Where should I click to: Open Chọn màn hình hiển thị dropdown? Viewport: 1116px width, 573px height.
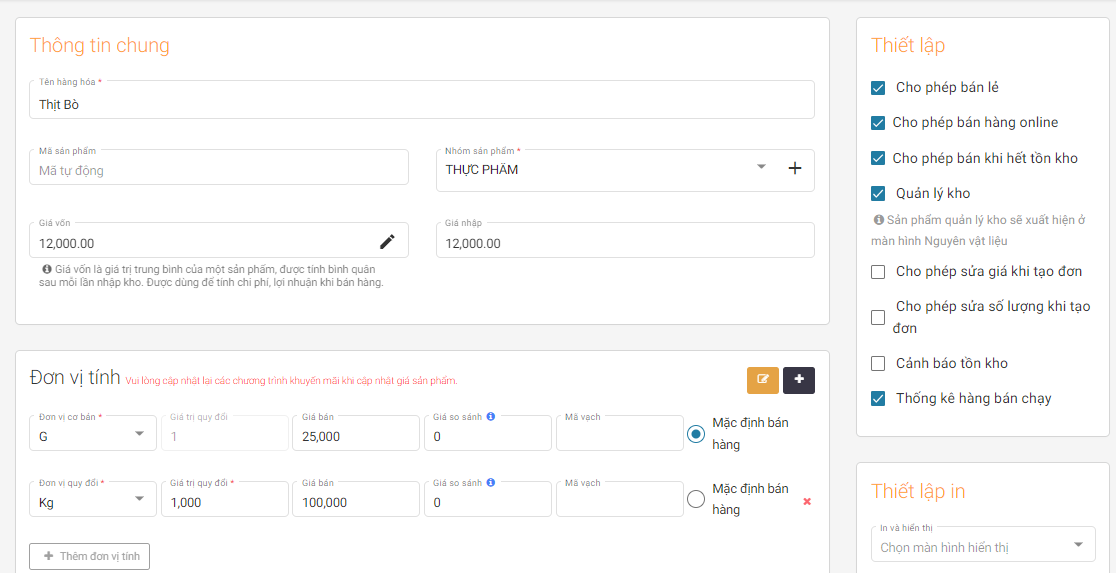1077,545
